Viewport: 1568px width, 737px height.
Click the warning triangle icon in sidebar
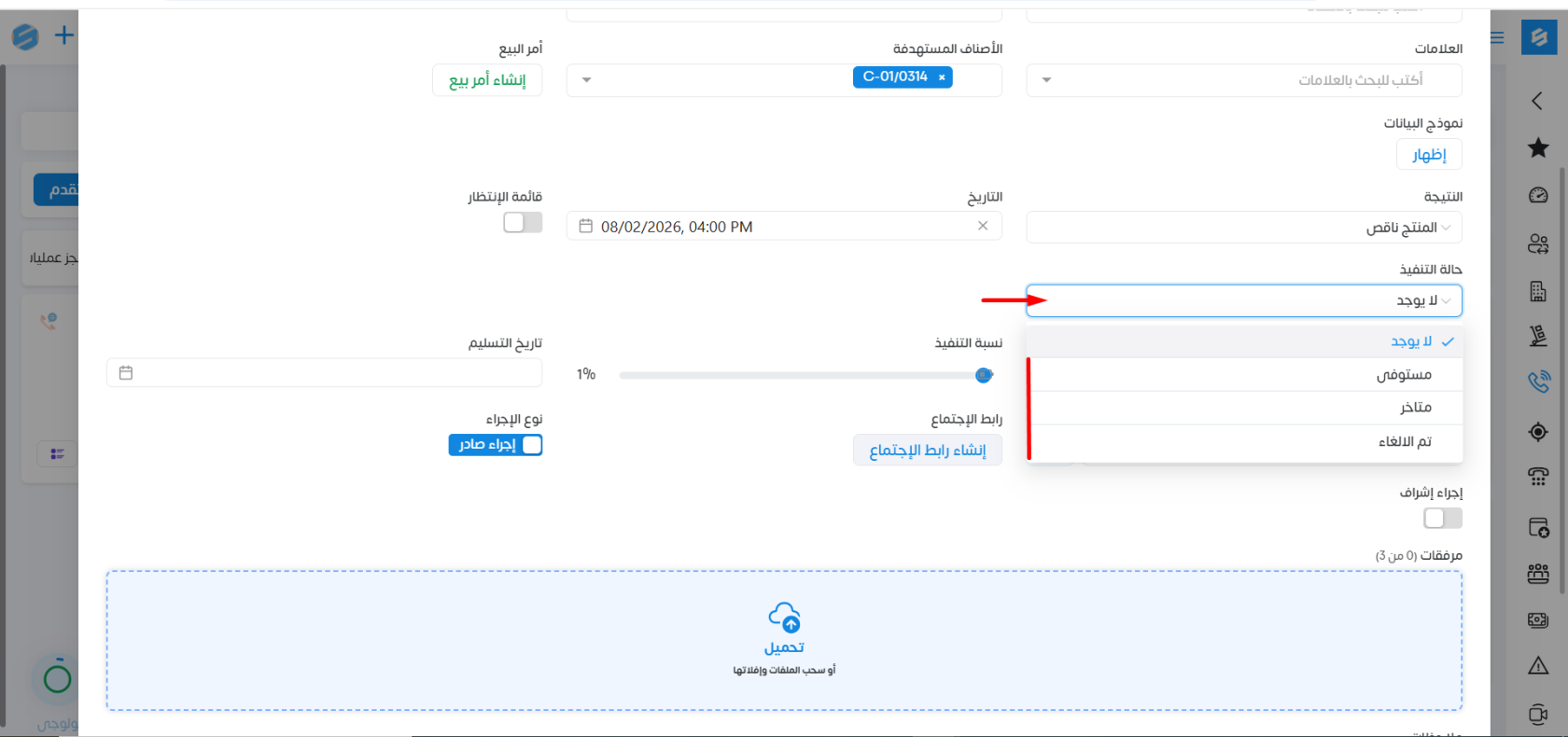coord(1538,665)
